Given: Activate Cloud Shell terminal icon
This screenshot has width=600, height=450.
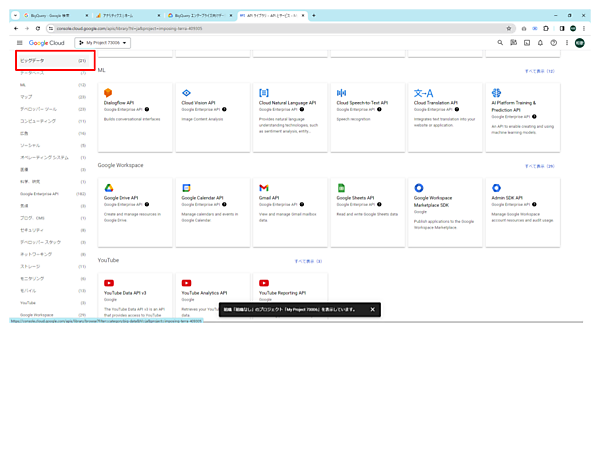Looking at the screenshot, I should click(527, 43).
